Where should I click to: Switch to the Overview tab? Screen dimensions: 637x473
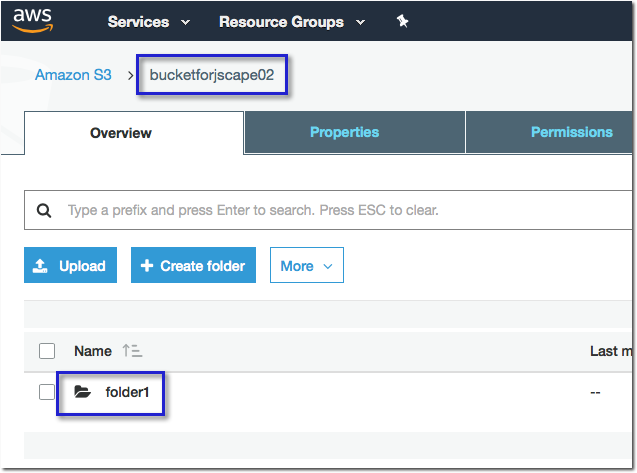(x=134, y=133)
